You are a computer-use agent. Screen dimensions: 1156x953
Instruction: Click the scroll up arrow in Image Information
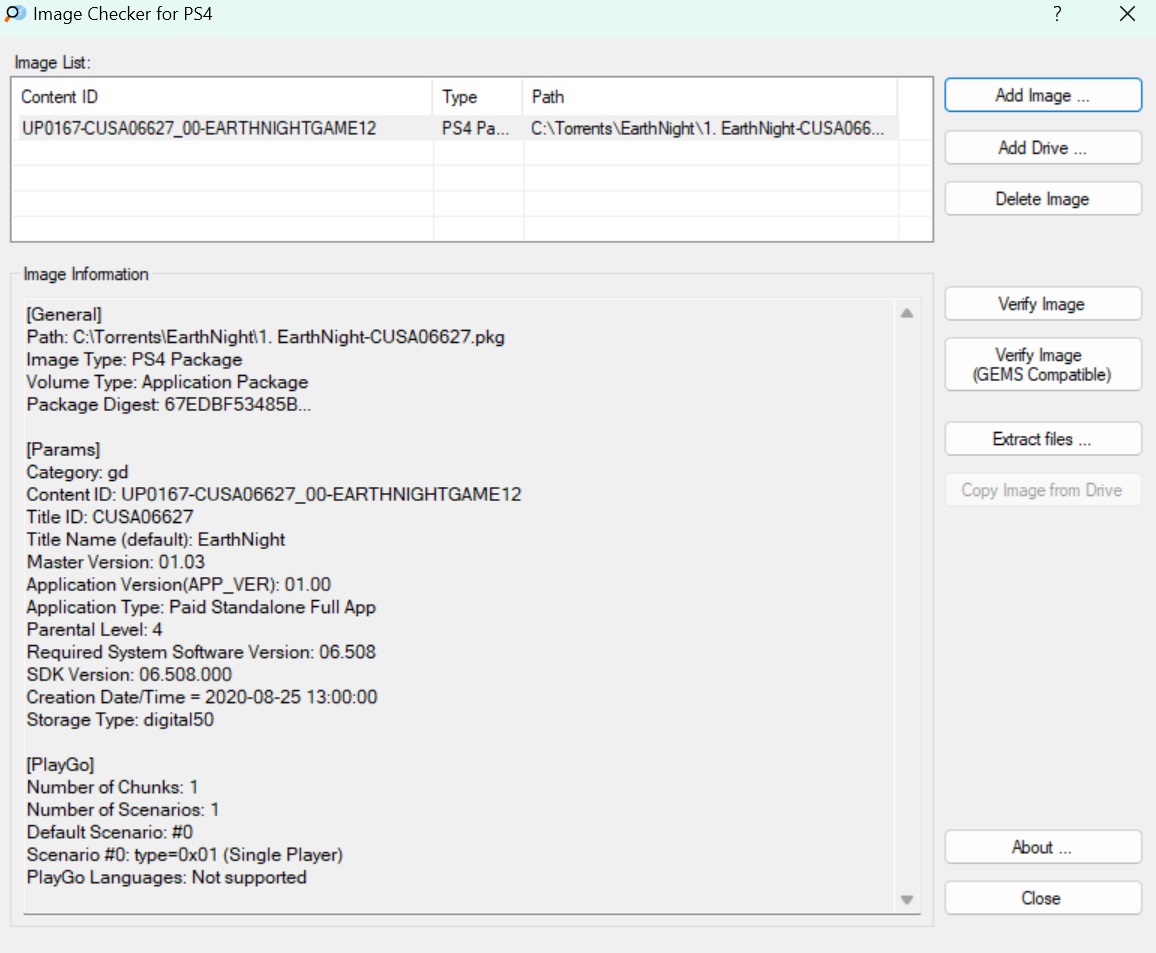click(907, 313)
